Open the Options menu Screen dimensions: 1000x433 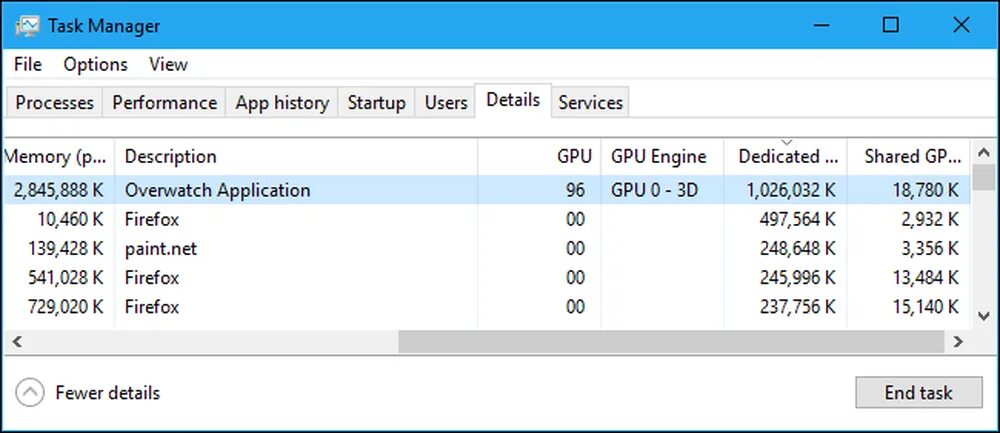(x=96, y=64)
